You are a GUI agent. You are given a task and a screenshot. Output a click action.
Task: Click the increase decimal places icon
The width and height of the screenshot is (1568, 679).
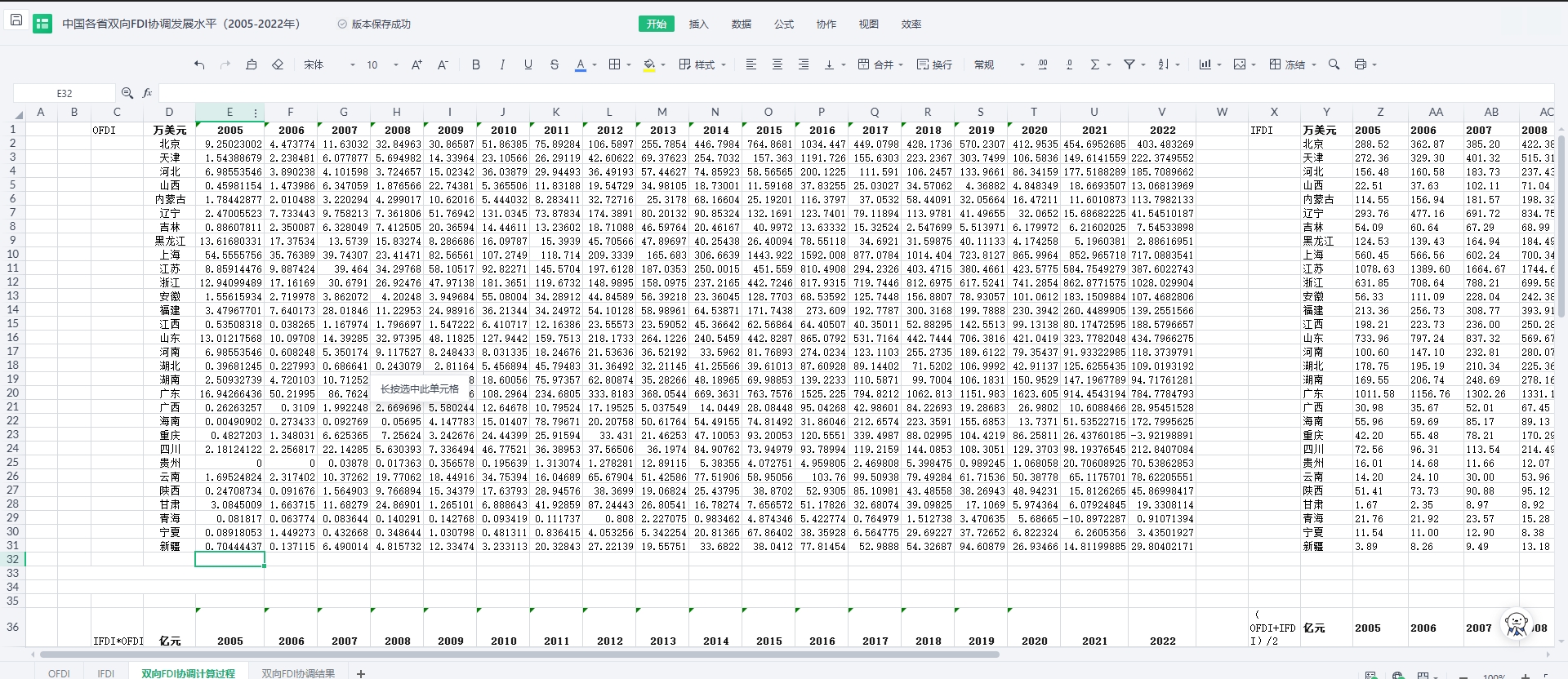(1043, 64)
